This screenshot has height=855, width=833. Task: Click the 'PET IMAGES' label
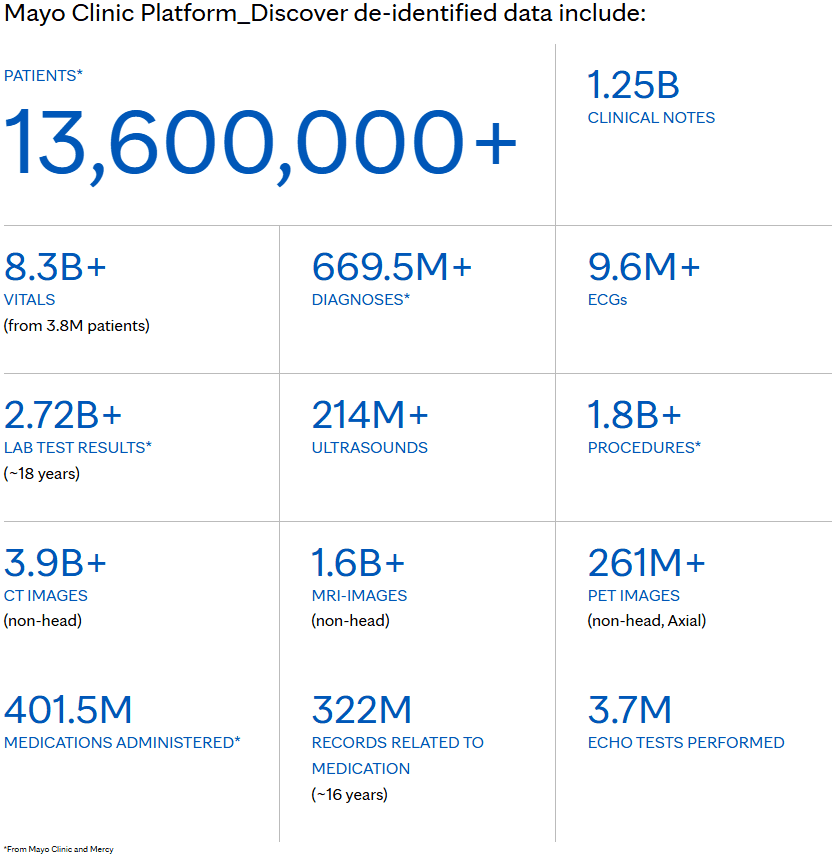point(633,595)
